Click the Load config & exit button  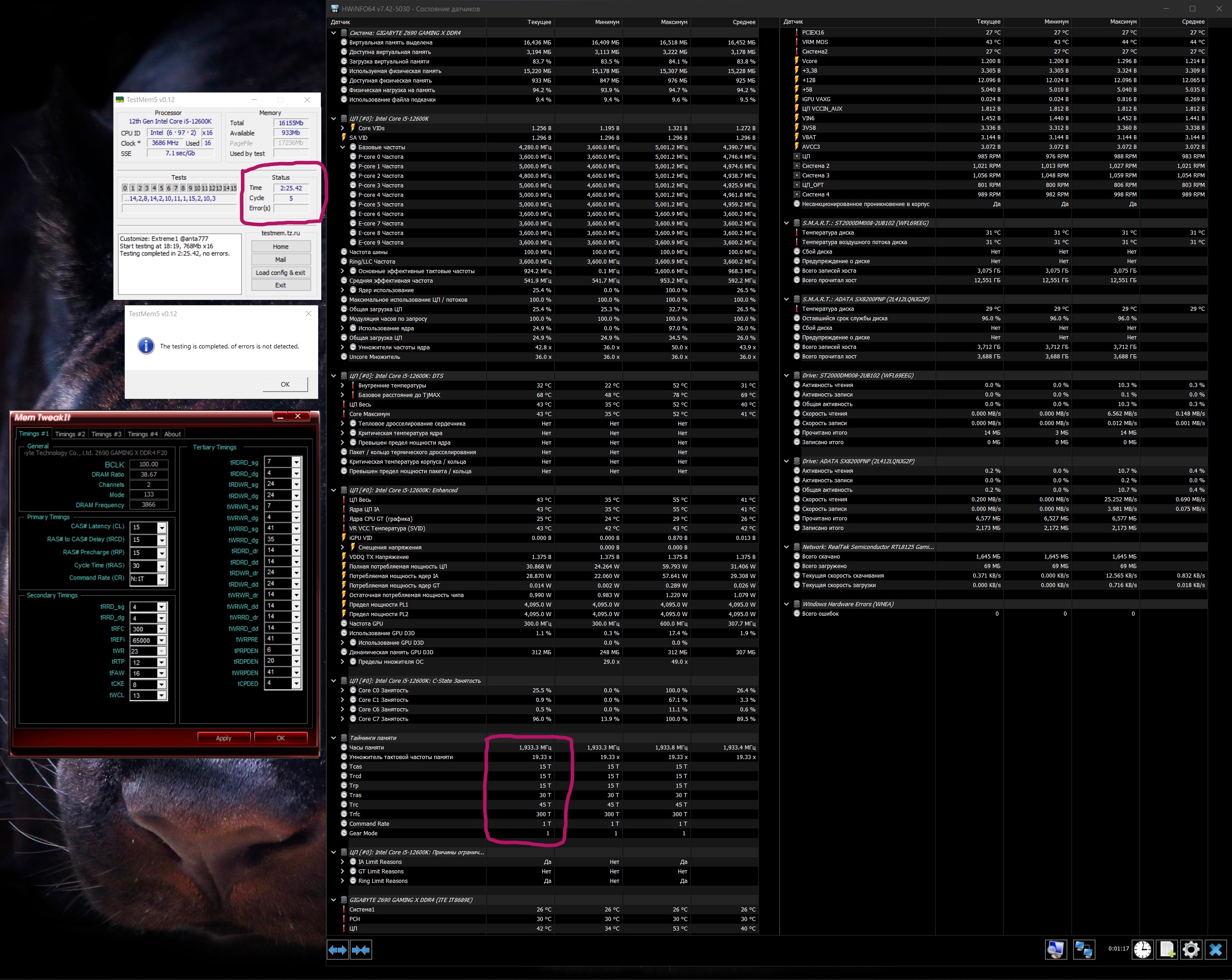click(x=280, y=273)
